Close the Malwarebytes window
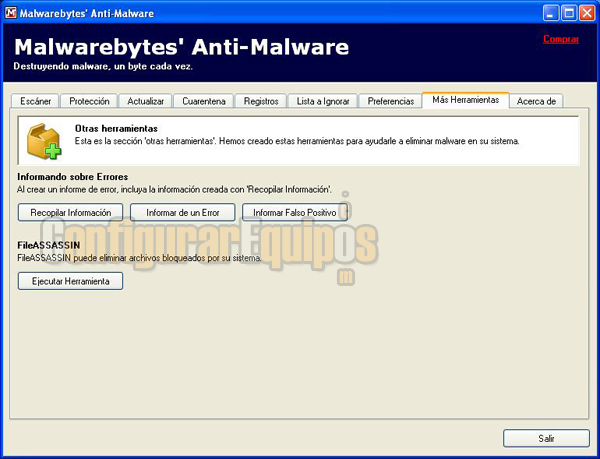 [x=586, y=13]
